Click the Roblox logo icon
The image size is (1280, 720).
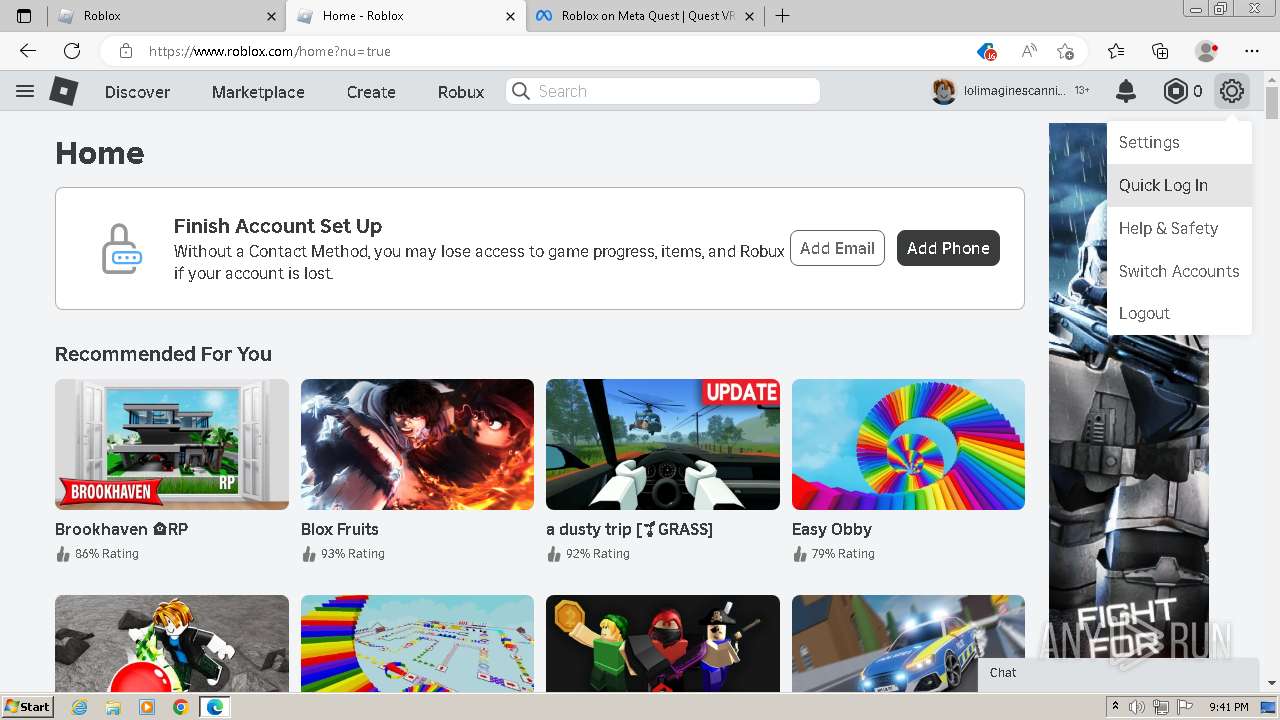point(64,91)
